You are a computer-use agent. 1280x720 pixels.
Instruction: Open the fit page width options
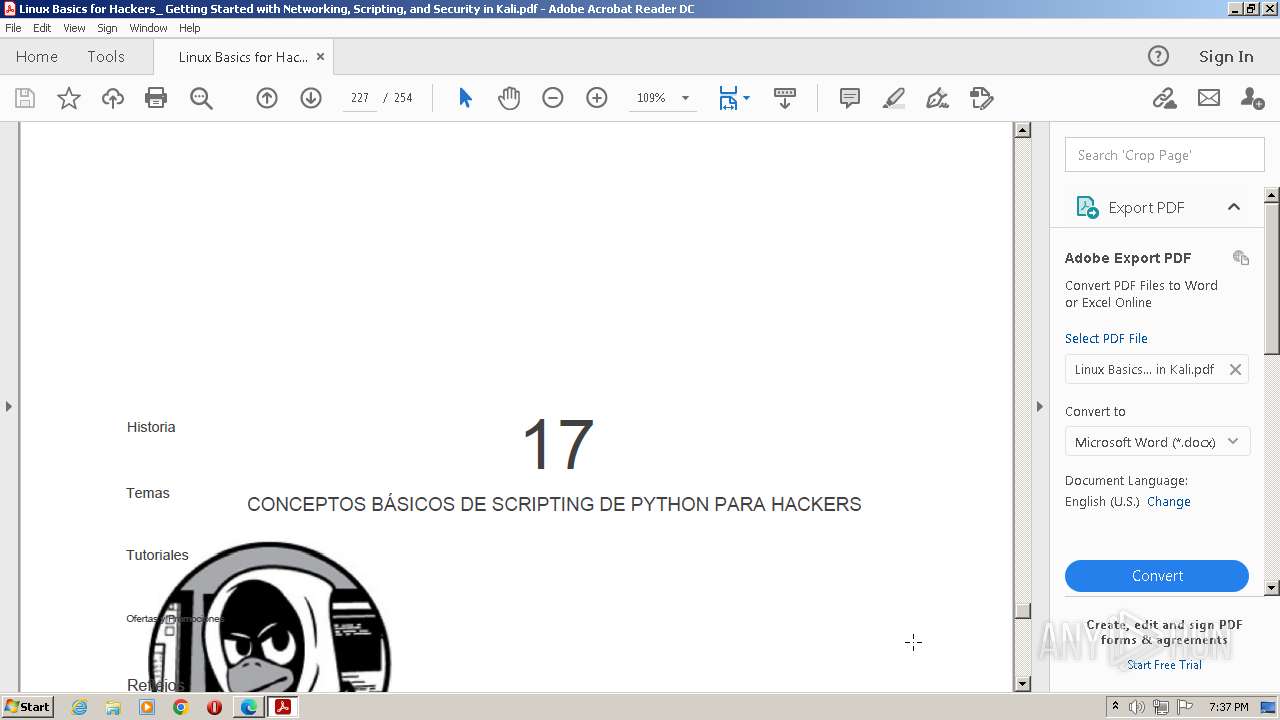[x=734, y=98]
